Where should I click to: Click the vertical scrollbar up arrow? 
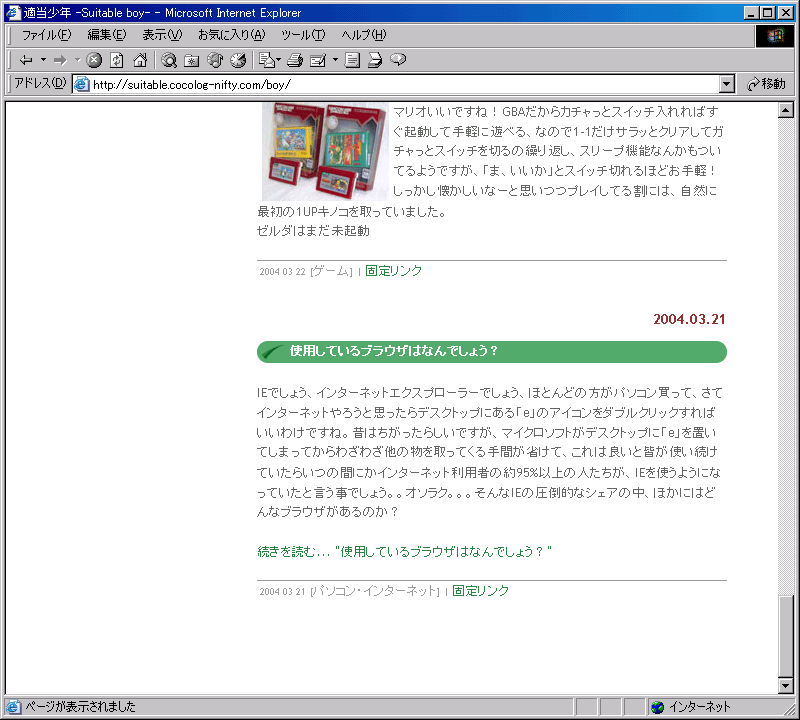[786, 110]
